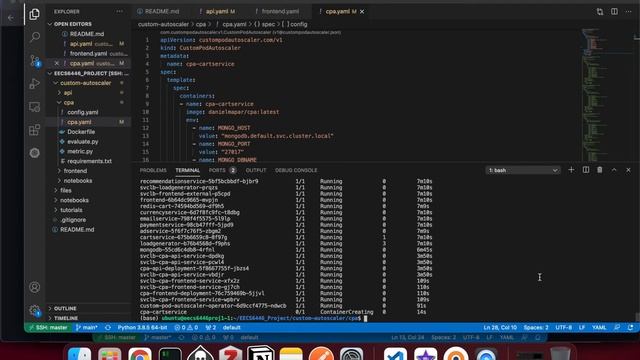This screenshot has width=640, height=360.
Task: Expand the Timeline section
Action: [x=66, y=318]
